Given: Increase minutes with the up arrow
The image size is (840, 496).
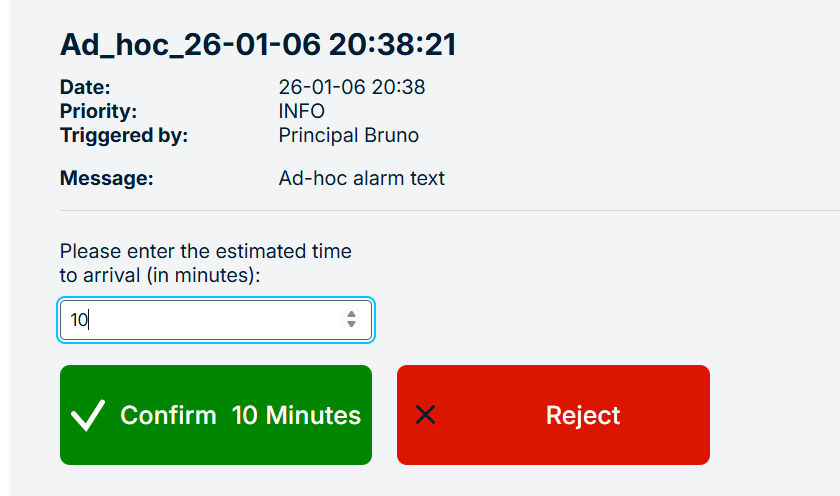Looking at the screenshot, I should (x=351, y=315).
